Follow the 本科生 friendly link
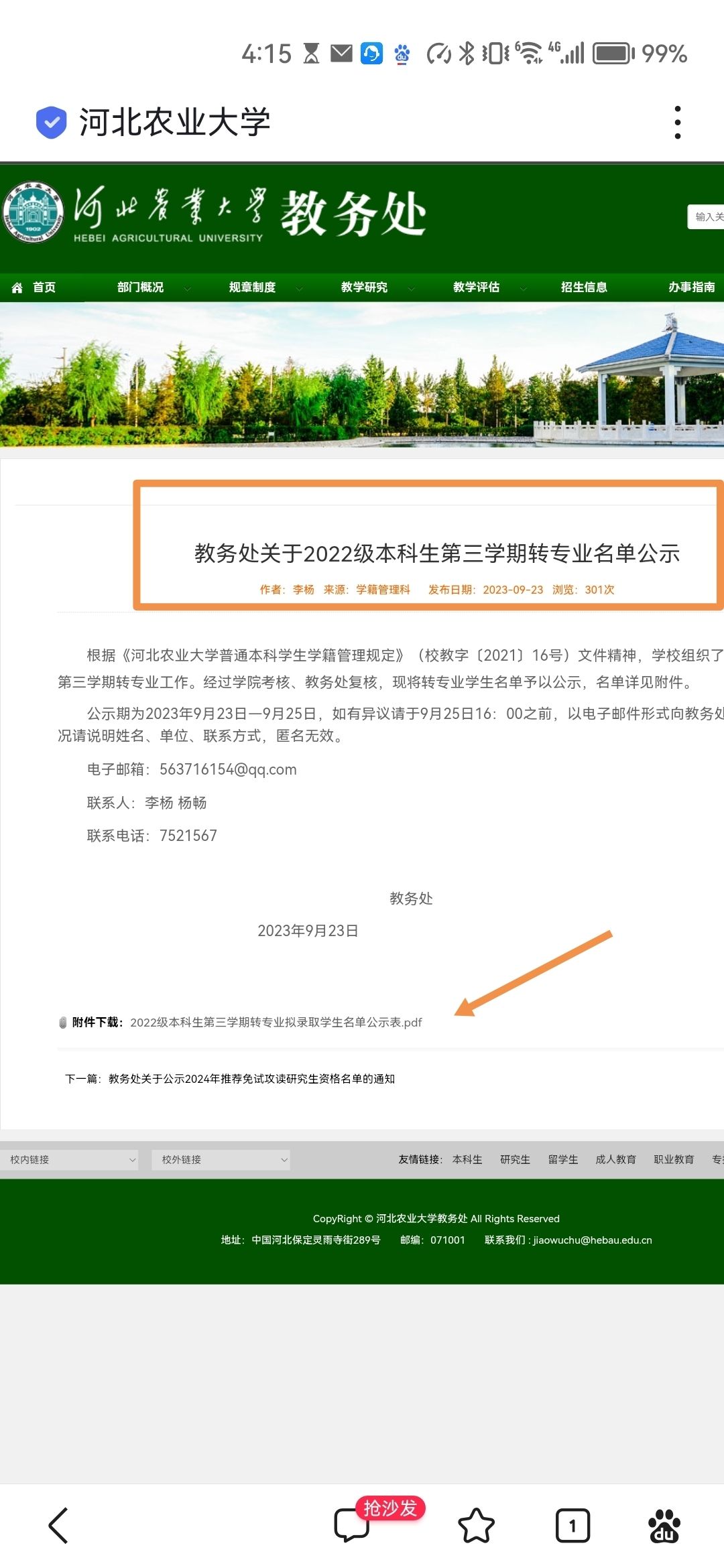This screenshot has width=724, height=1568. click(x=467, y=1160)
